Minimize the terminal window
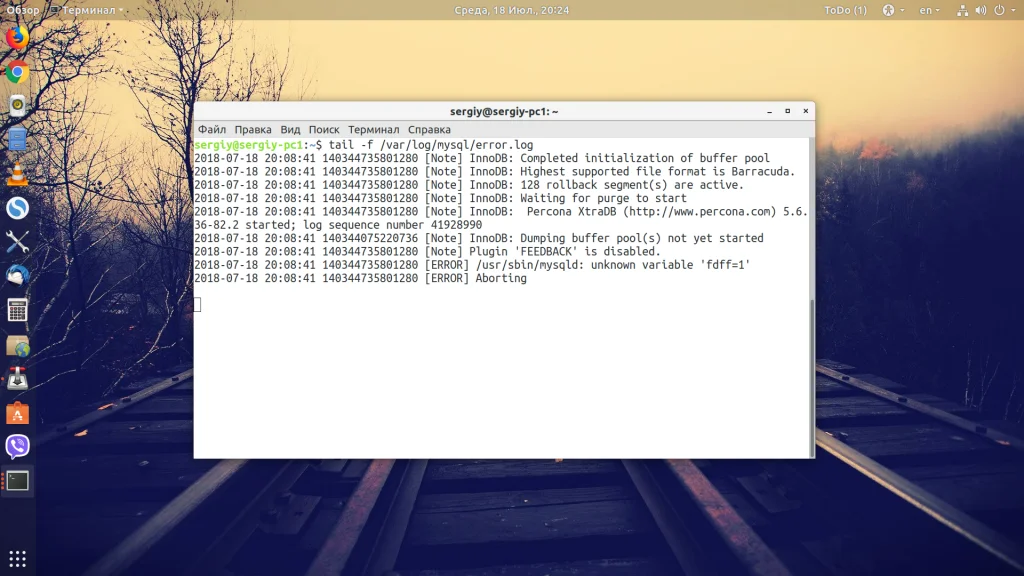 click(x=769, y=111)
